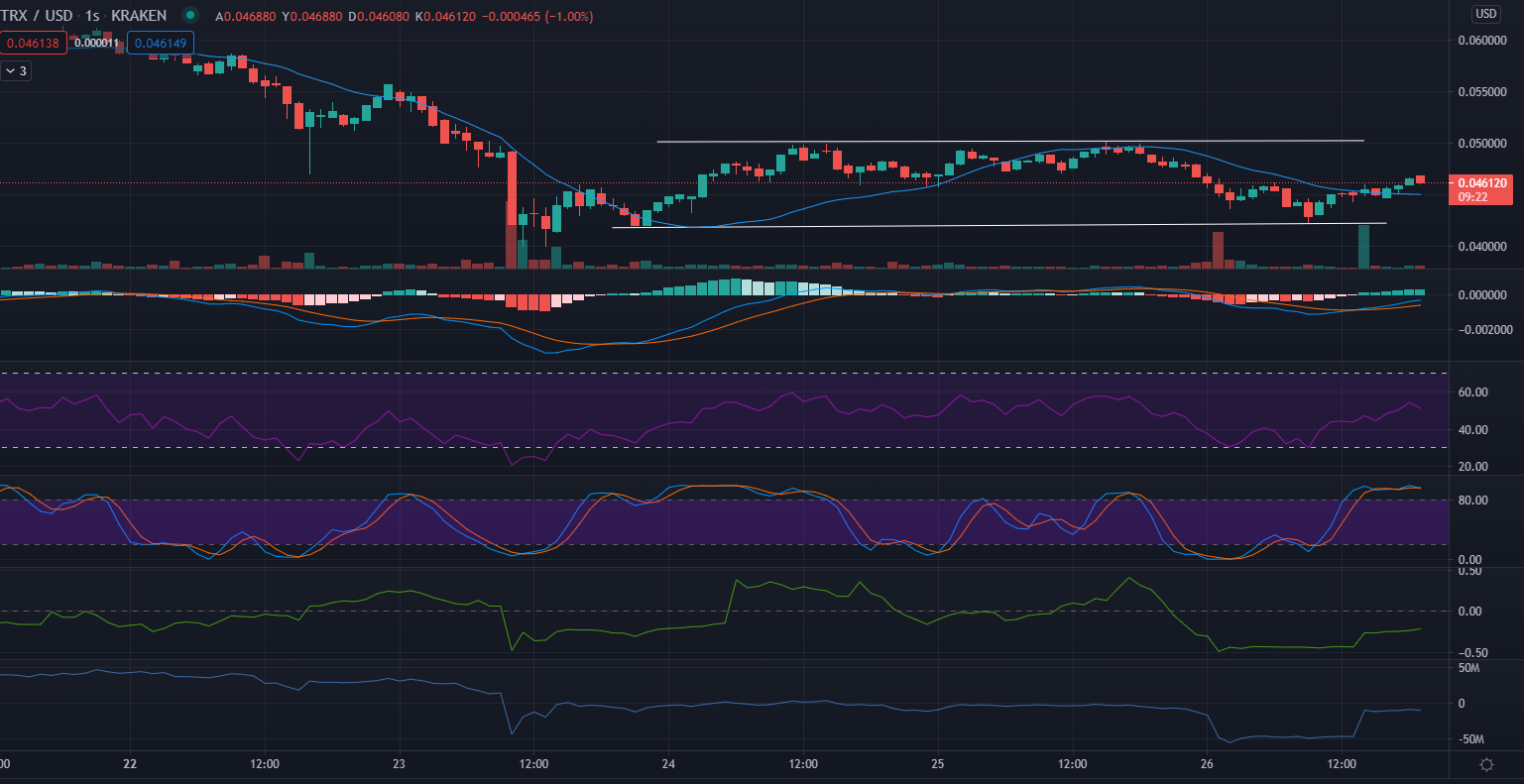Click the red sell price 0.046138
This screenshot has height=784, width=1524.
pyautogui.click(x=34, y=43)
